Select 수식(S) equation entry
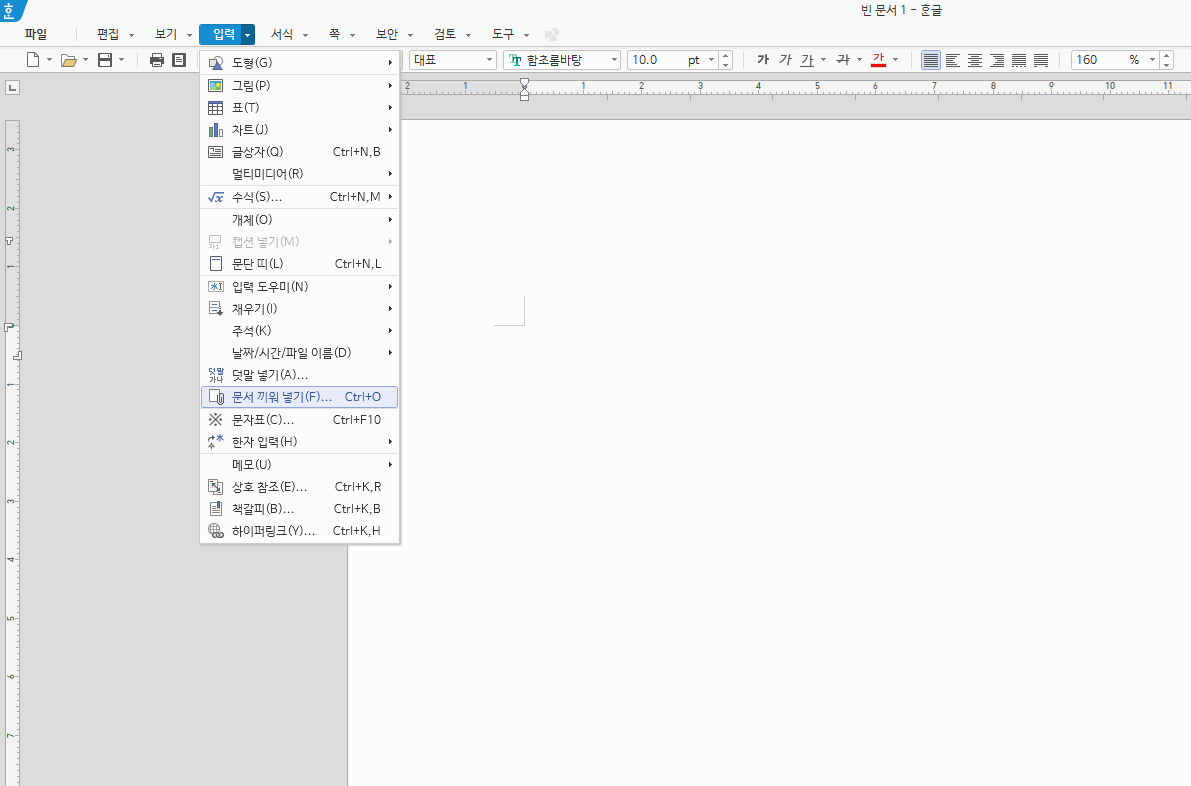 [x=299, y=197]
